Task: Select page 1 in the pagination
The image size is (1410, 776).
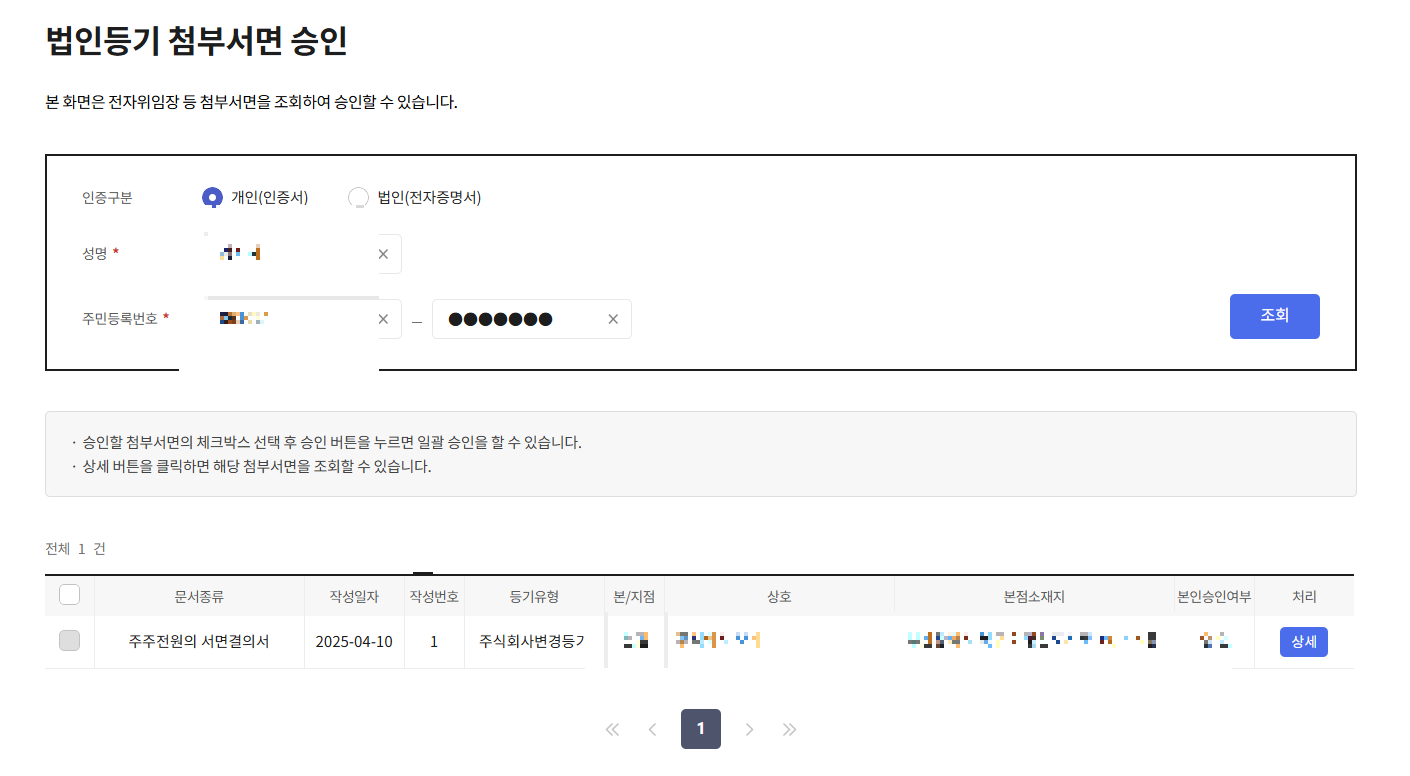Action: click(x=700, y=729)
